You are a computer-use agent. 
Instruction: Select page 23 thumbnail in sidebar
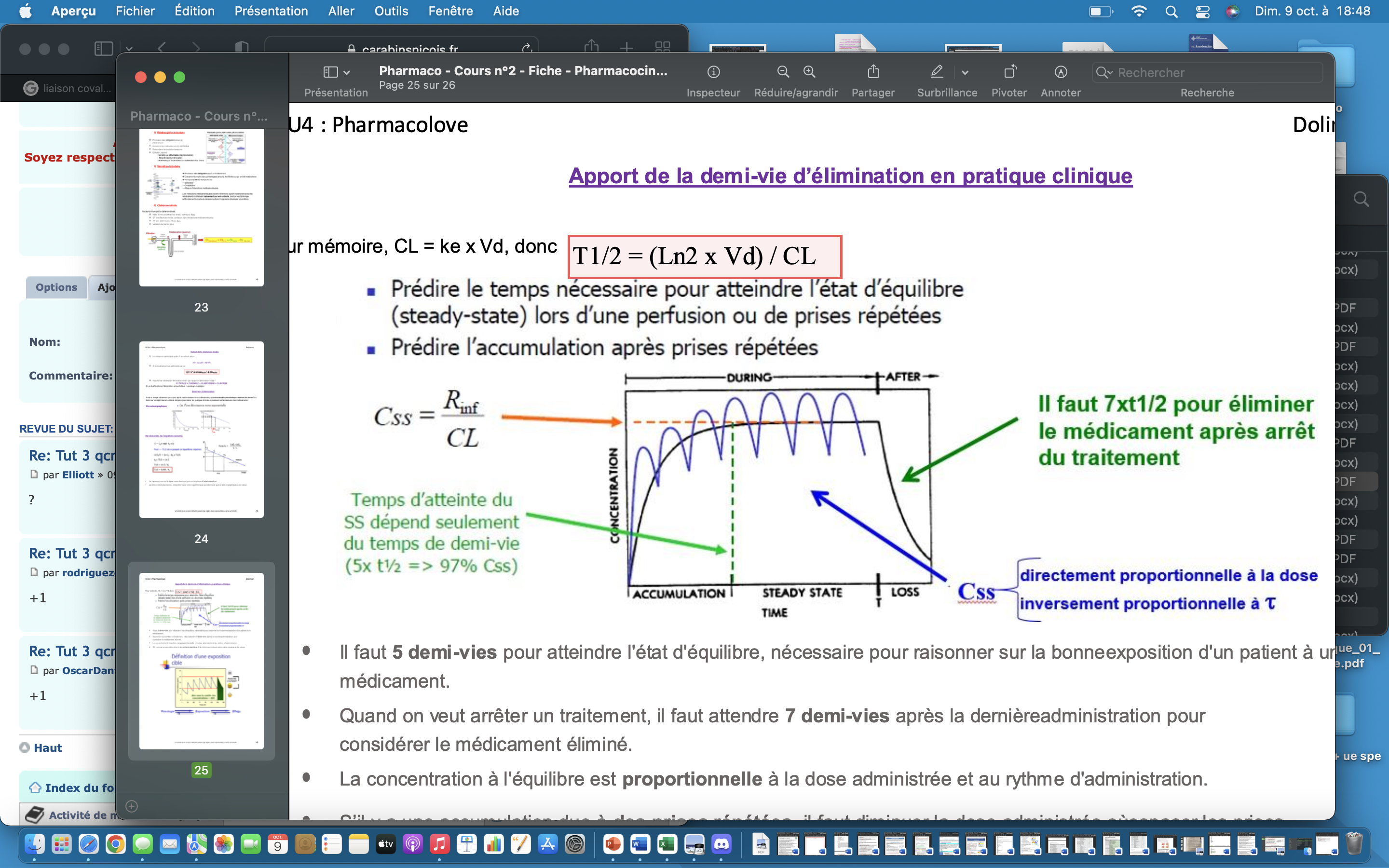coord(202,207)
